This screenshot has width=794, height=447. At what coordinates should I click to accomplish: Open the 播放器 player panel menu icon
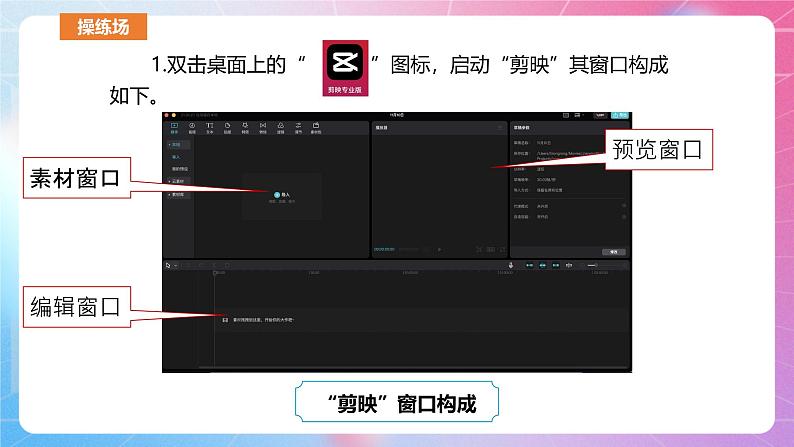tap(500, 128)
